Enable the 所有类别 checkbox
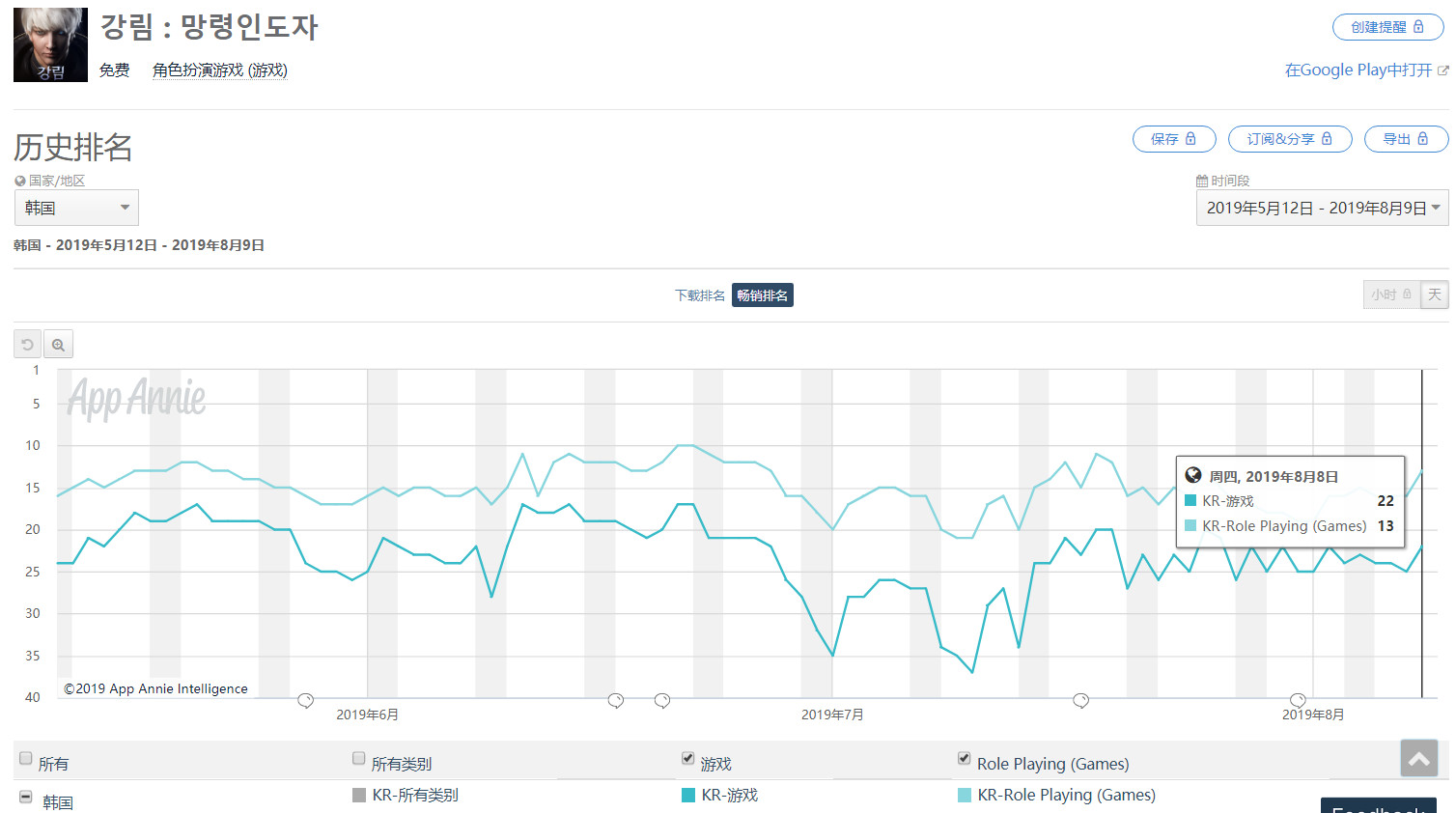The width and height of the screenshot is (1456, 813). pos(359,758)
